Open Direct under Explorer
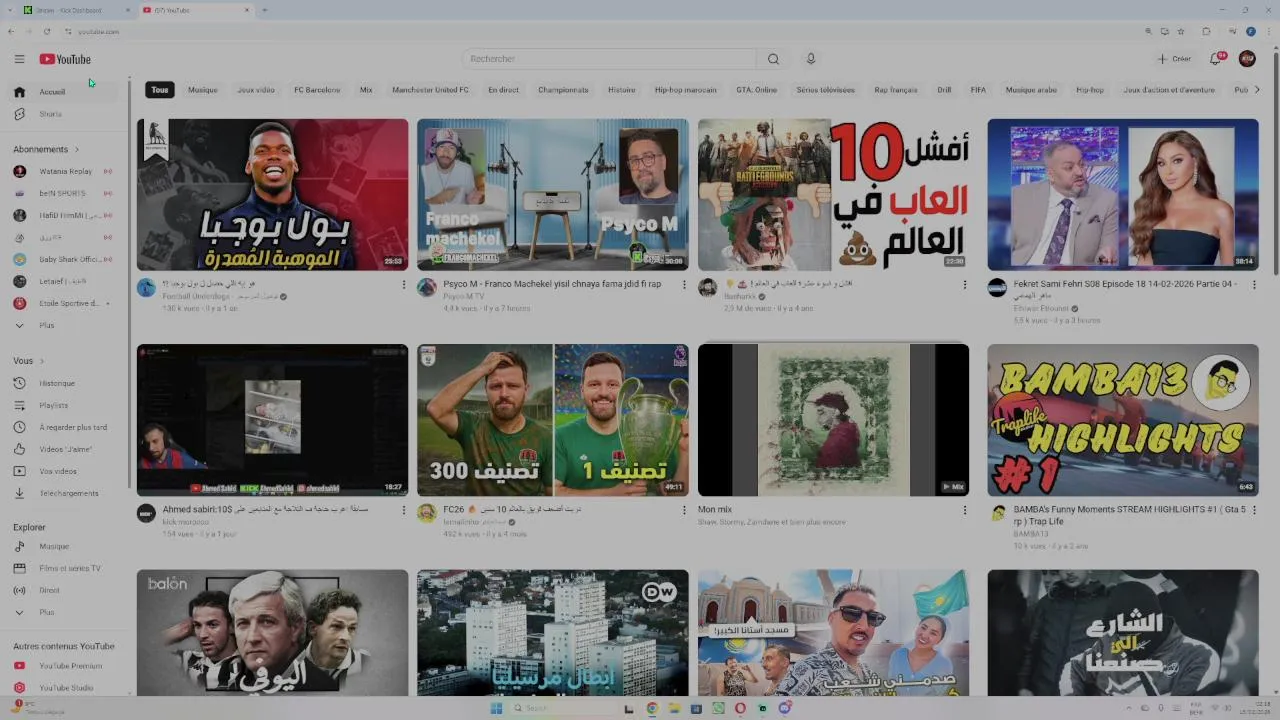1280x720 pixels. pyautogui.click(x=65, y=590)
